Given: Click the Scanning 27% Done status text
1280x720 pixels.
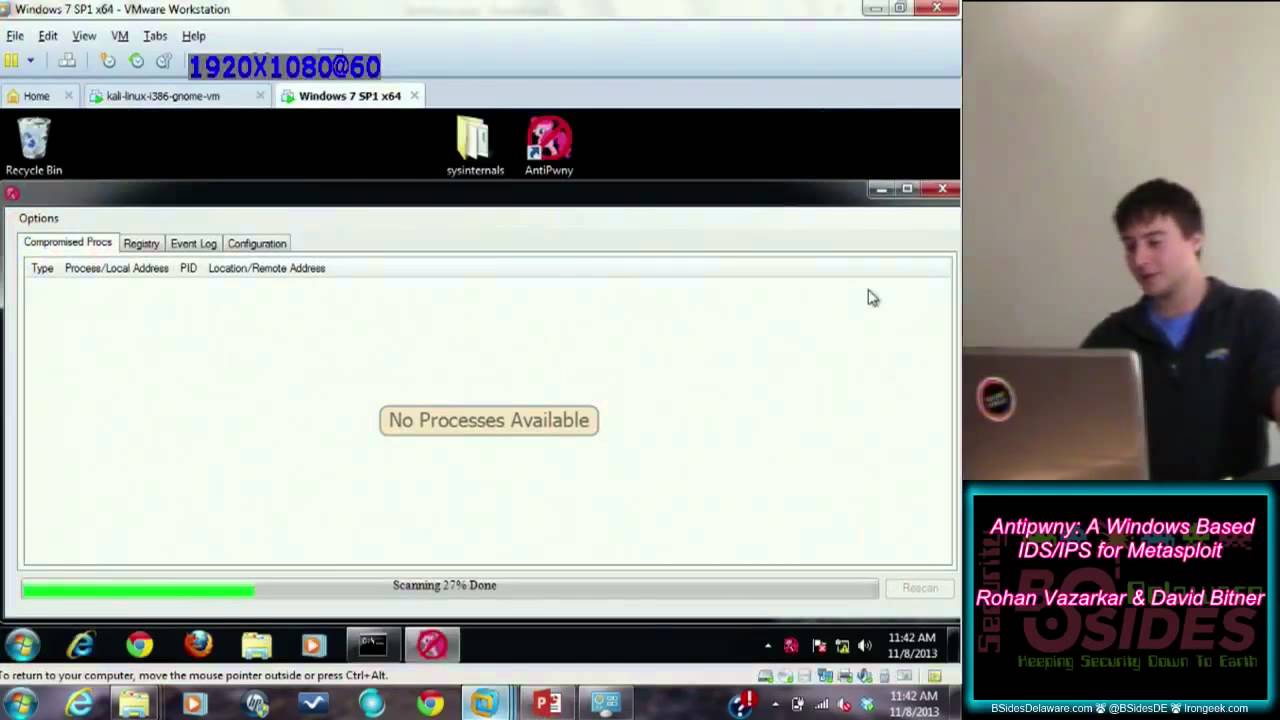Looking at the screenshot, I should (444, 585).
